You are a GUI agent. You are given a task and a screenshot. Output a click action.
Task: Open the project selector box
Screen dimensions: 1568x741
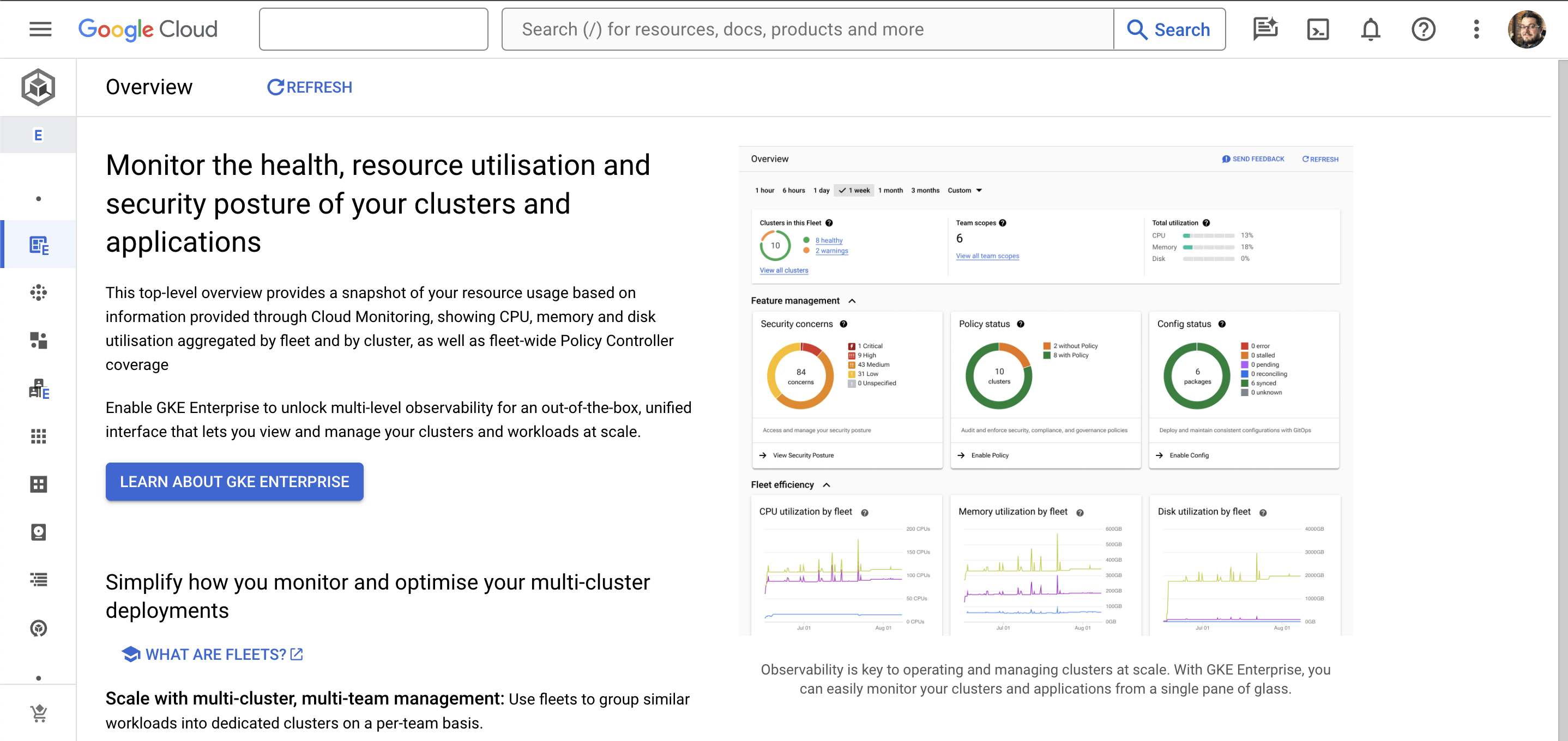coord(373,29)
